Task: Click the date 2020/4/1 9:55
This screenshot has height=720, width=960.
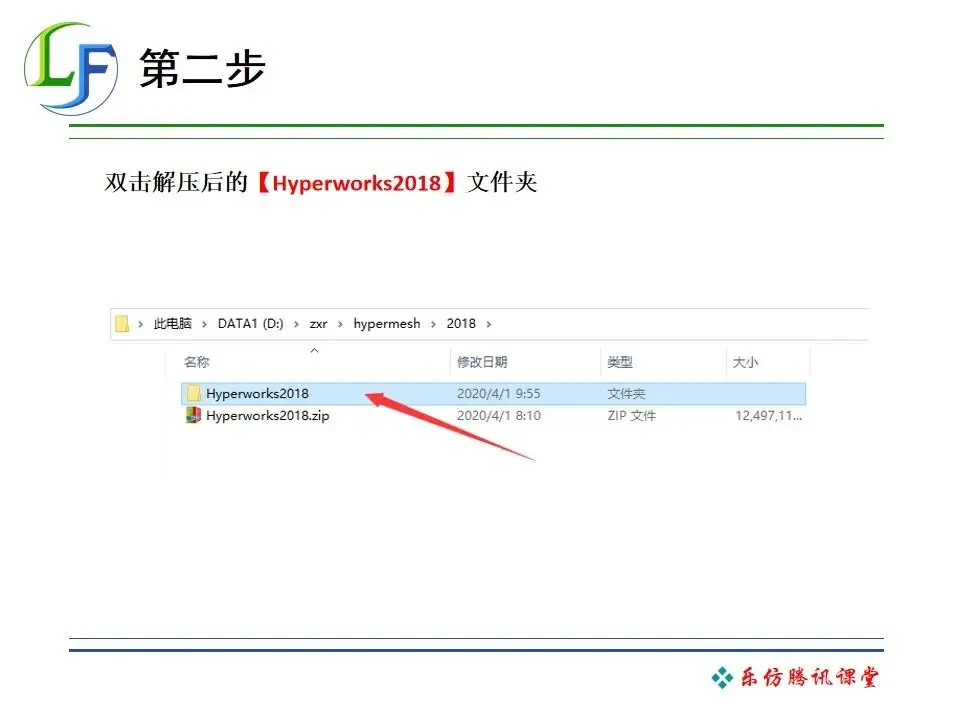Action: point(499,394)
